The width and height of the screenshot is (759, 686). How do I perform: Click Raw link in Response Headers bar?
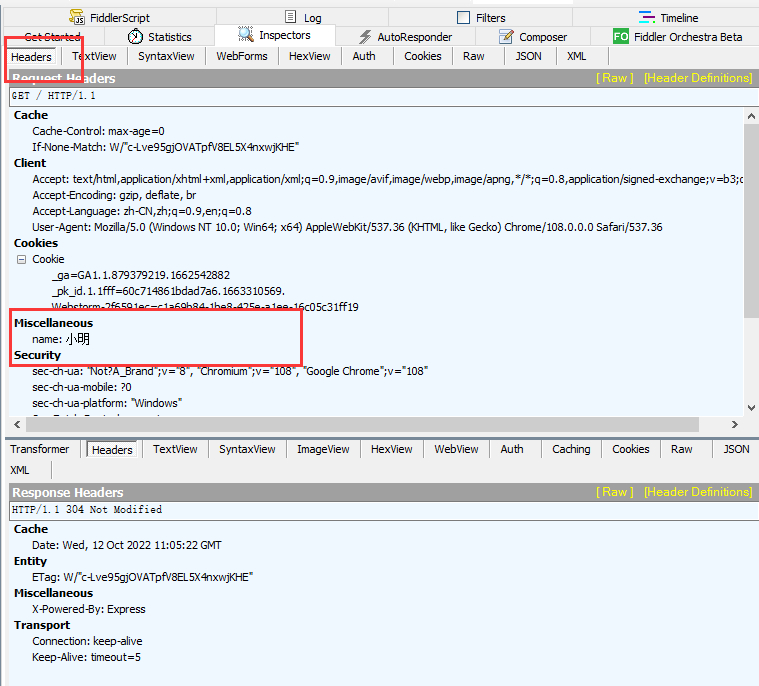(614, 492)
